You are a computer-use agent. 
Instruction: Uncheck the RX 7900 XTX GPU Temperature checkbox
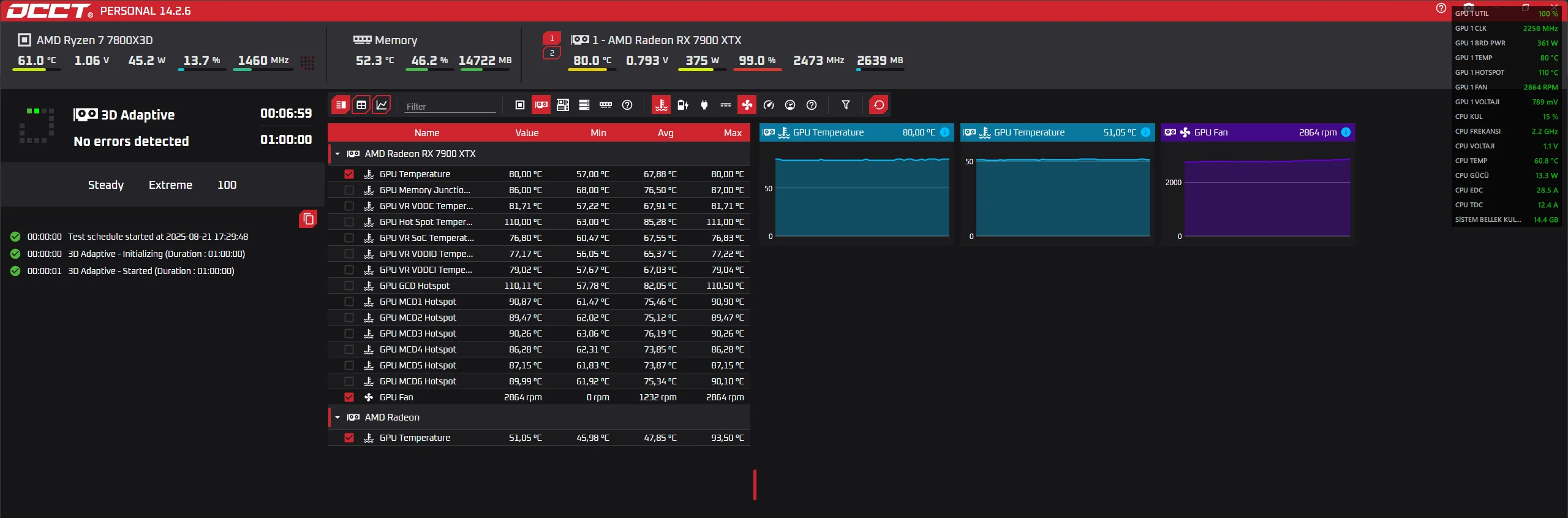pyautogui.click(x=349, y=174)
